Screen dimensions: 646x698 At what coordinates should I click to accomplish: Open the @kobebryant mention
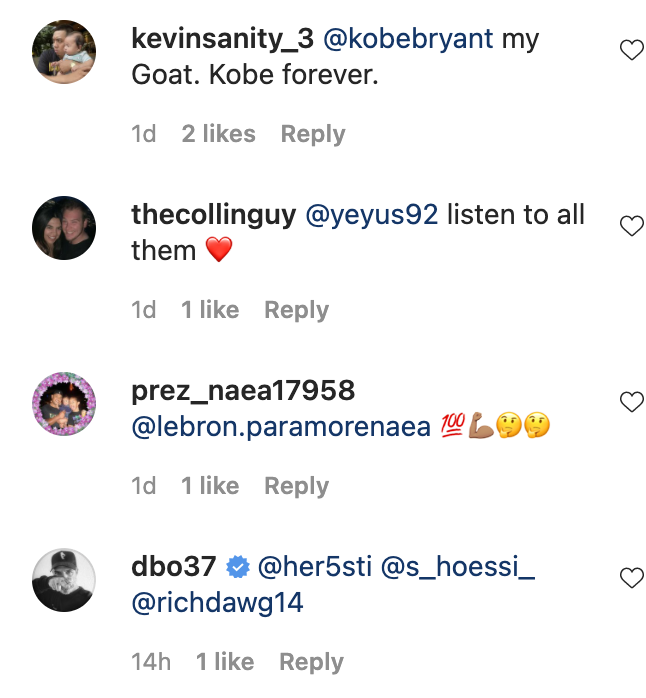click(x=408, y=39)
